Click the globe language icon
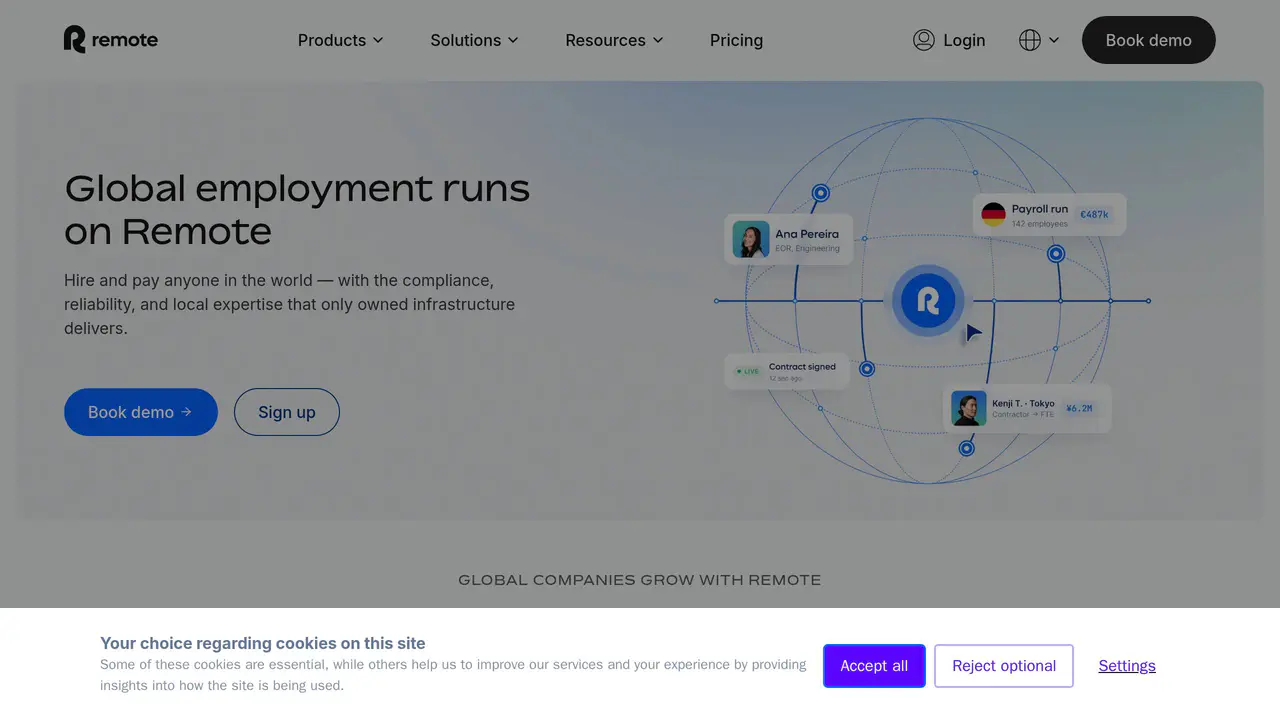1280x720 pixels. pyautogui.click(x=1030, y=40)
